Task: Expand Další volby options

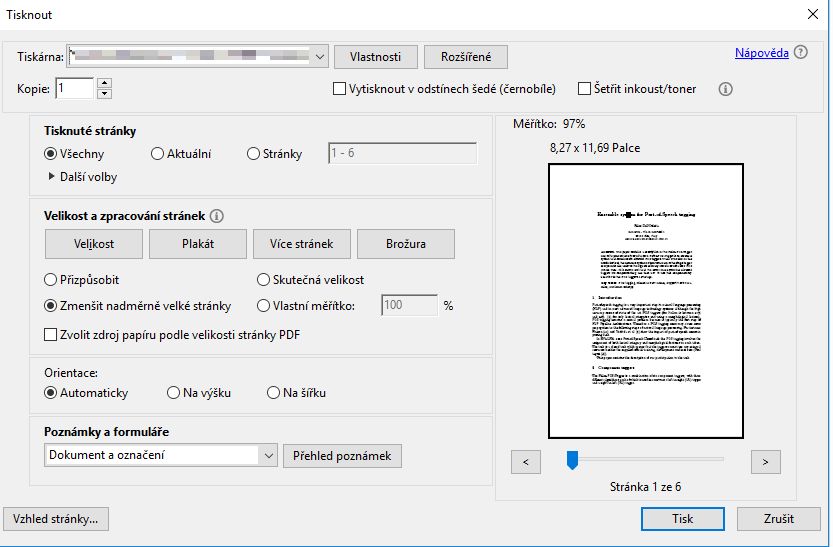Action: 82,177
